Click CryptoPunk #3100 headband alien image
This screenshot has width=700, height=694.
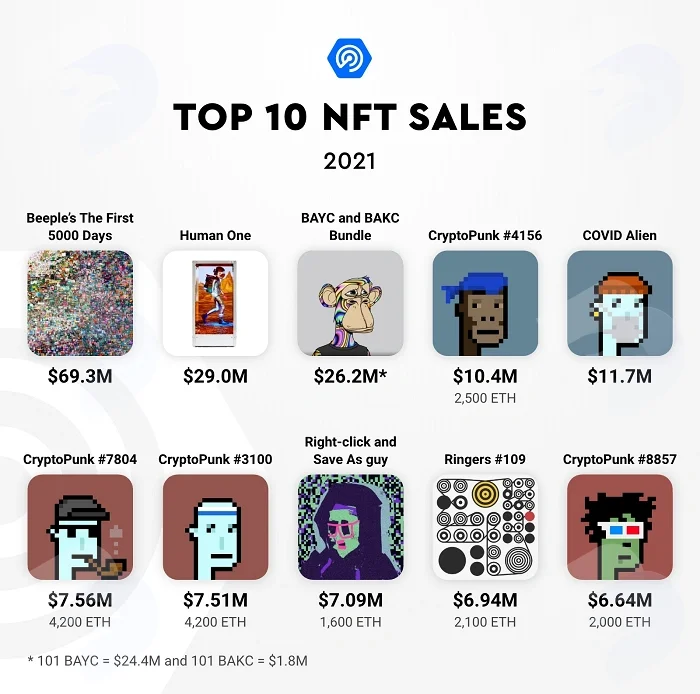point(215,527)
